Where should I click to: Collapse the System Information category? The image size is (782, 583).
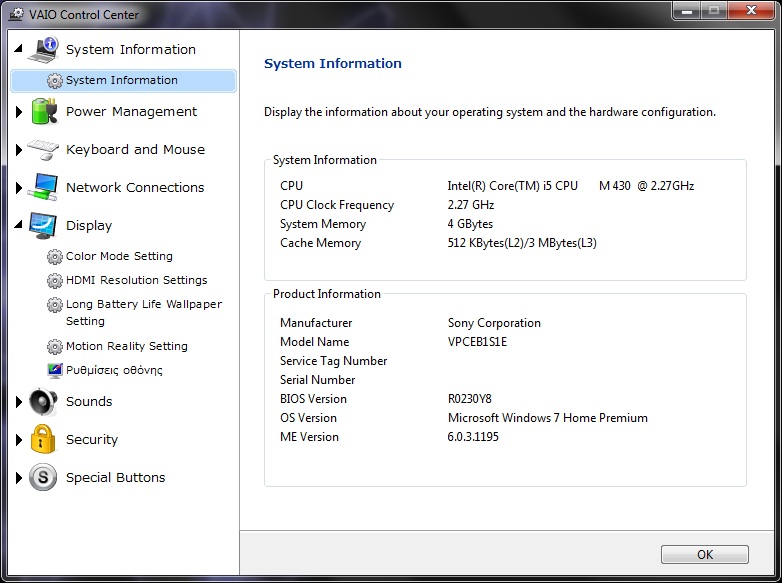pos(18,48)
